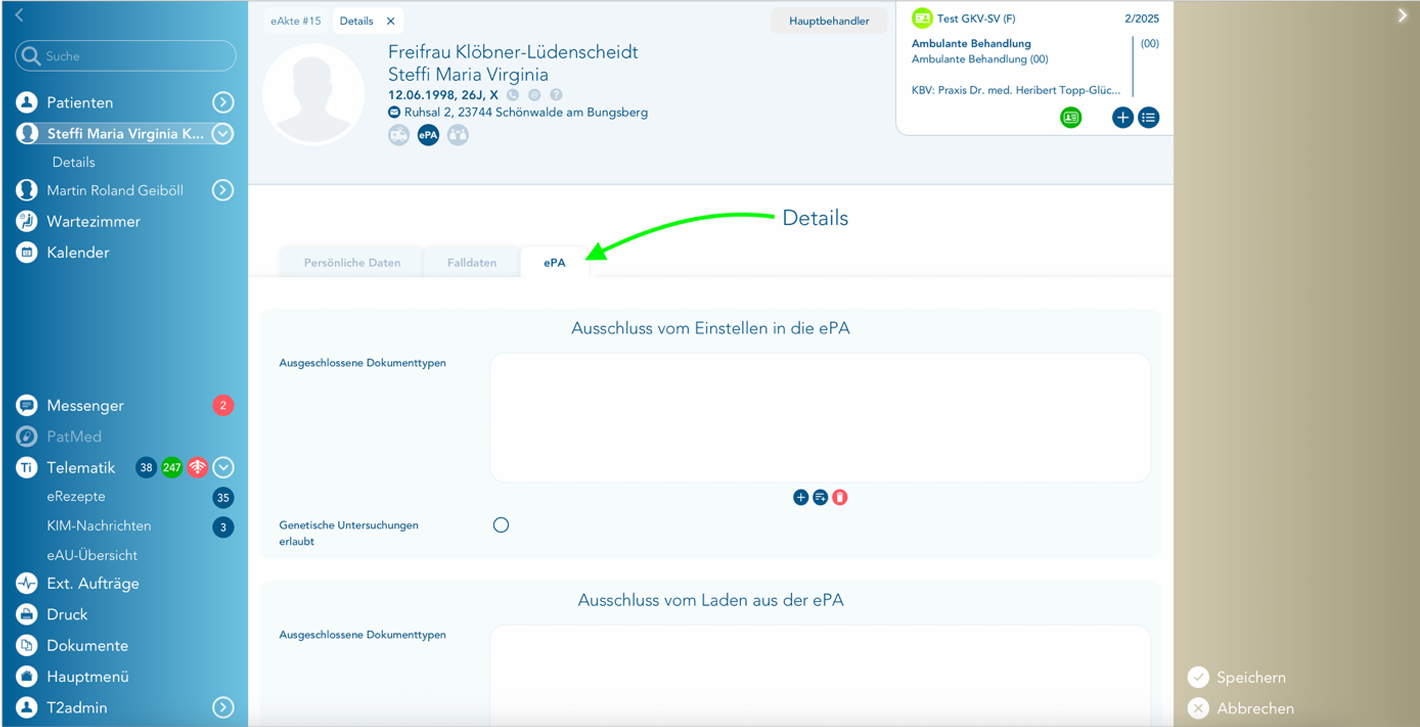
Task: Open the green insurance card icon under the case panel
Action: point(1071,117)
